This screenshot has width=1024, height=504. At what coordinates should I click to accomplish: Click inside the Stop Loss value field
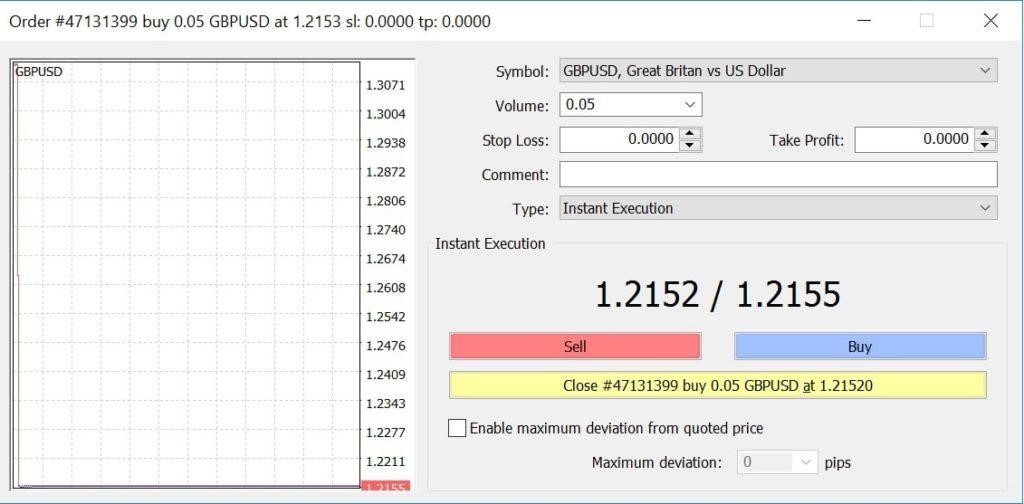(618, 139)
